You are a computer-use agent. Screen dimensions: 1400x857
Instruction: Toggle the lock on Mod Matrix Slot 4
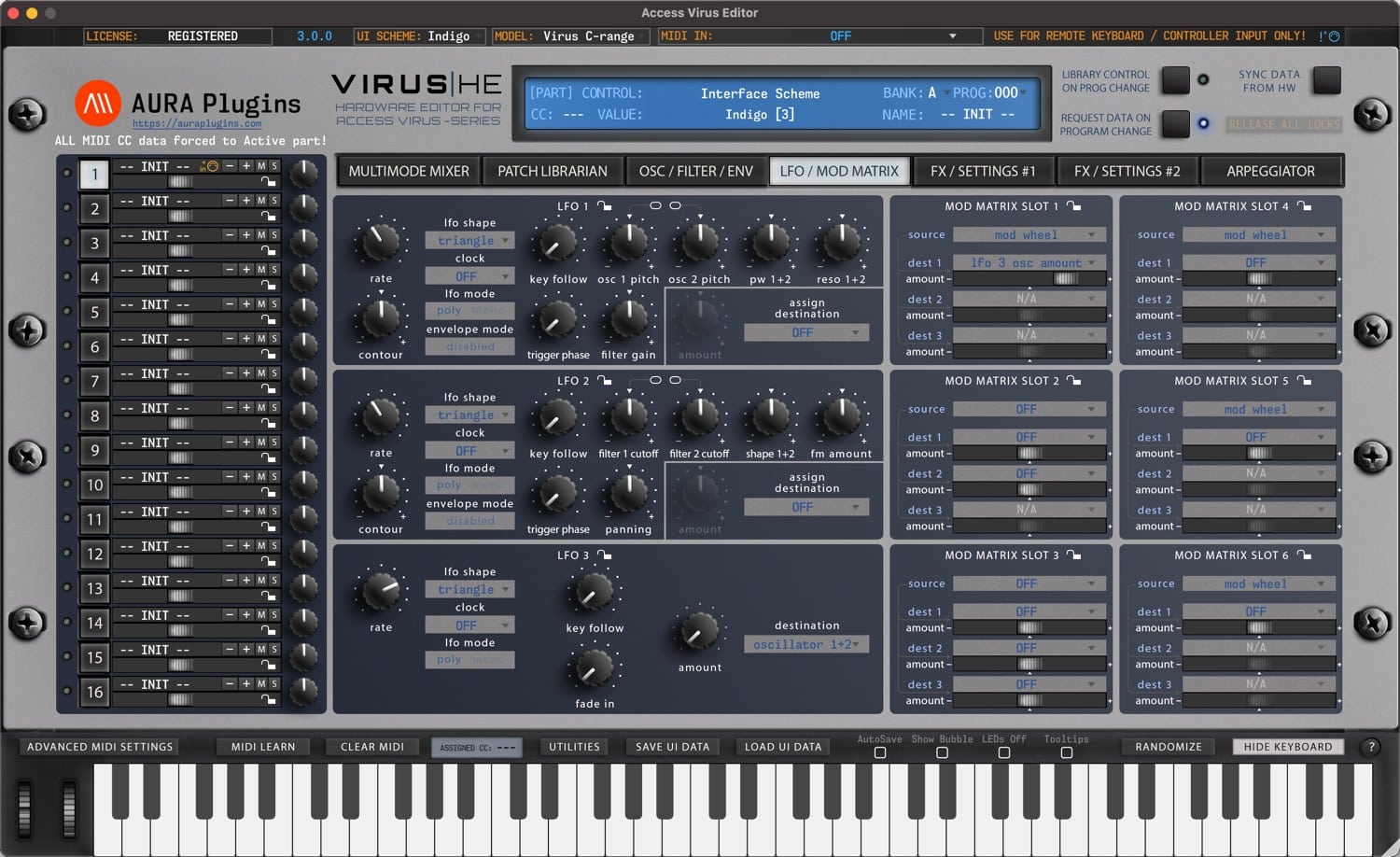(x=1305, y=206)
